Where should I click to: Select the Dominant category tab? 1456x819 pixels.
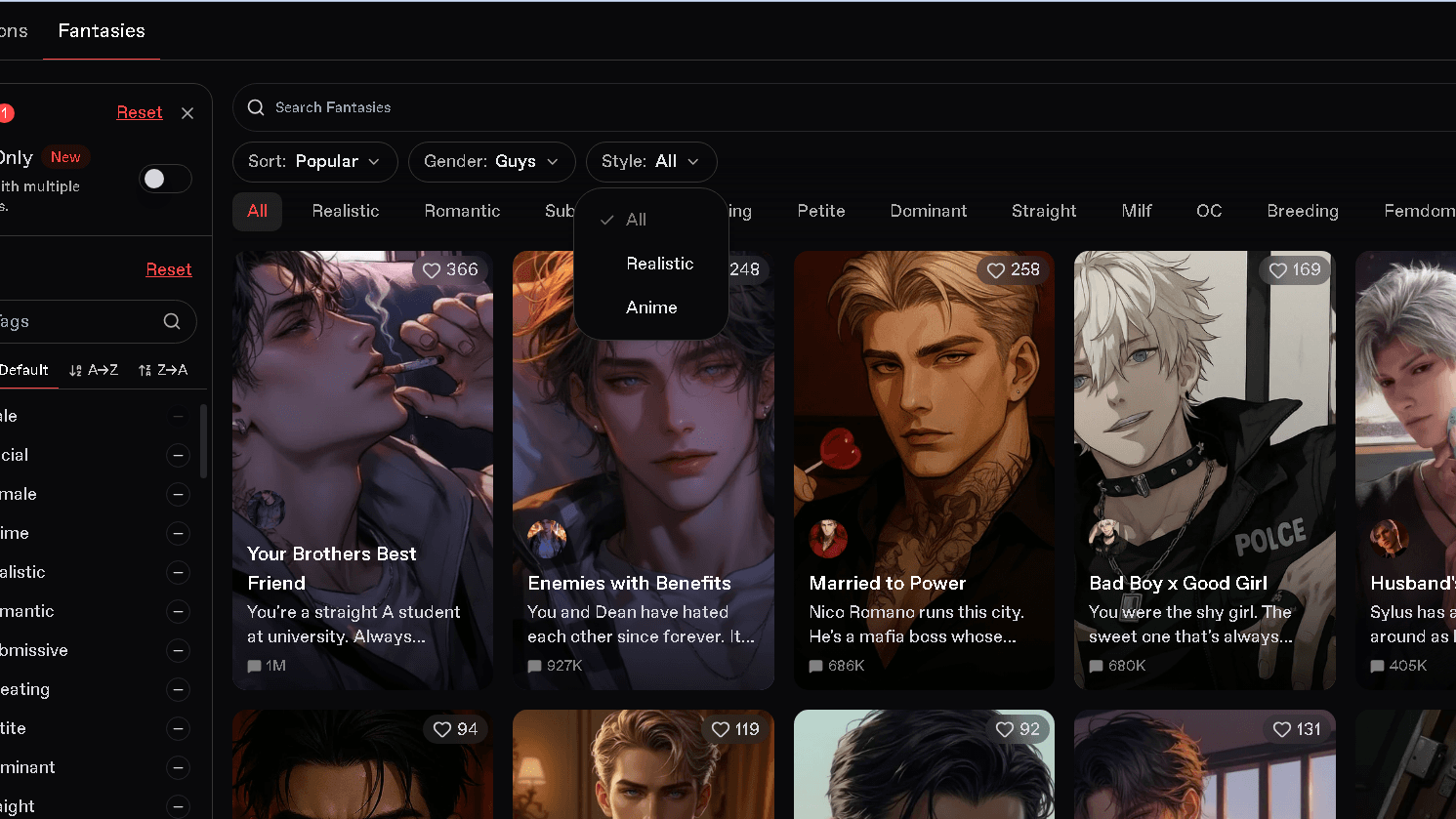pyautogui.click(x=929, y=211)
